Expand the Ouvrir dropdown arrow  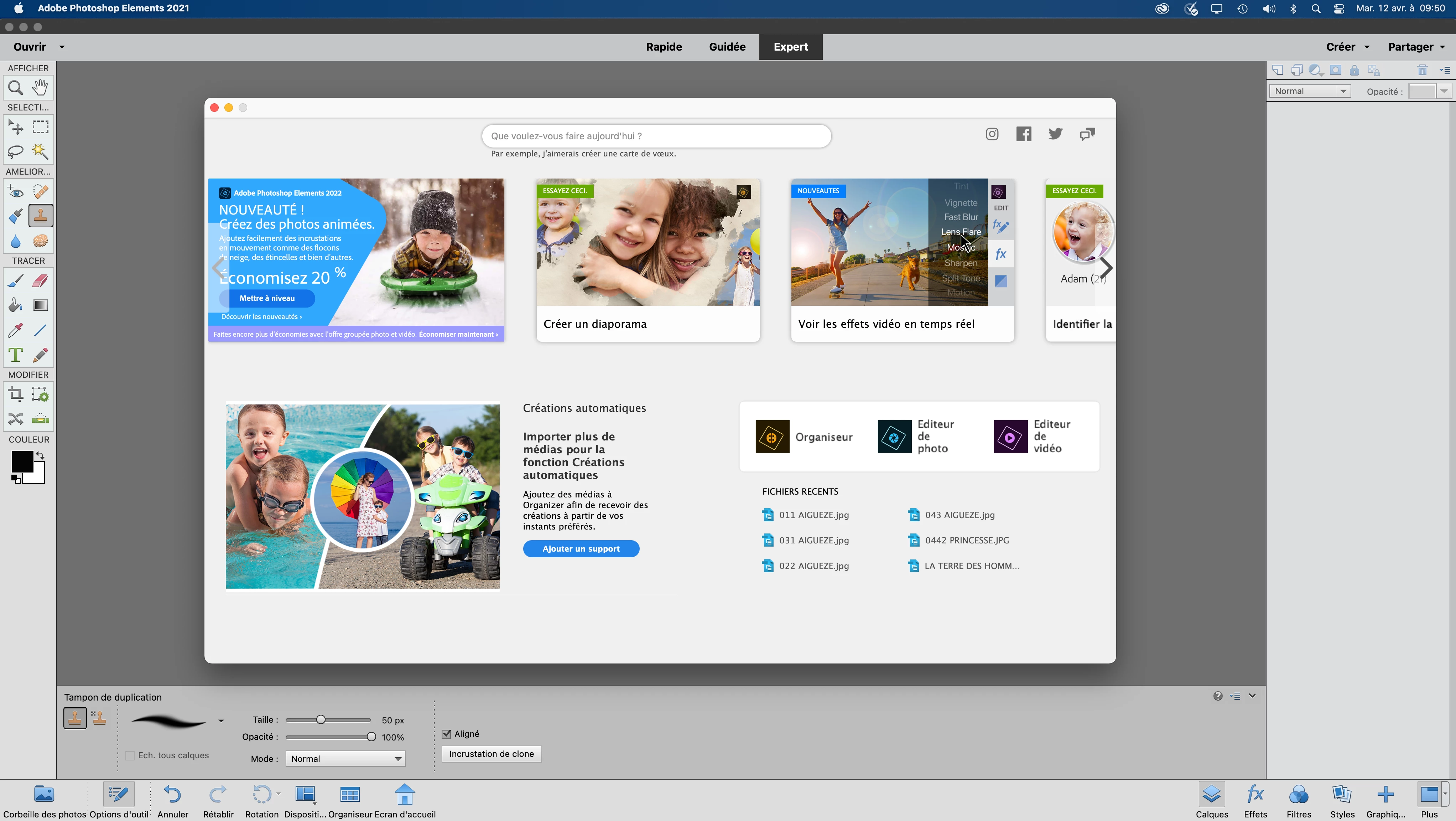tap(62, 47)
